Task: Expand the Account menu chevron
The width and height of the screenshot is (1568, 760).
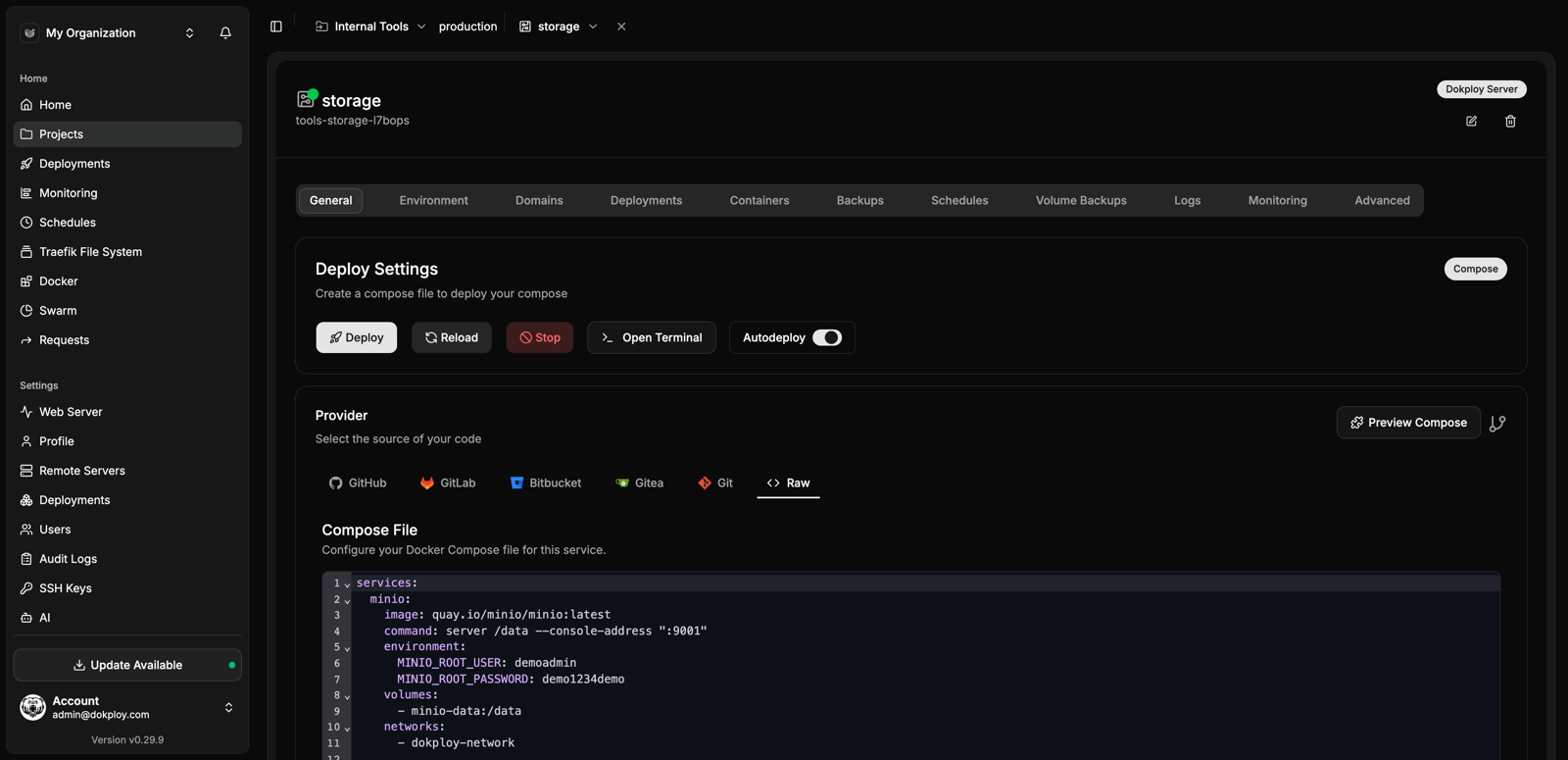Action: point(228,707)
